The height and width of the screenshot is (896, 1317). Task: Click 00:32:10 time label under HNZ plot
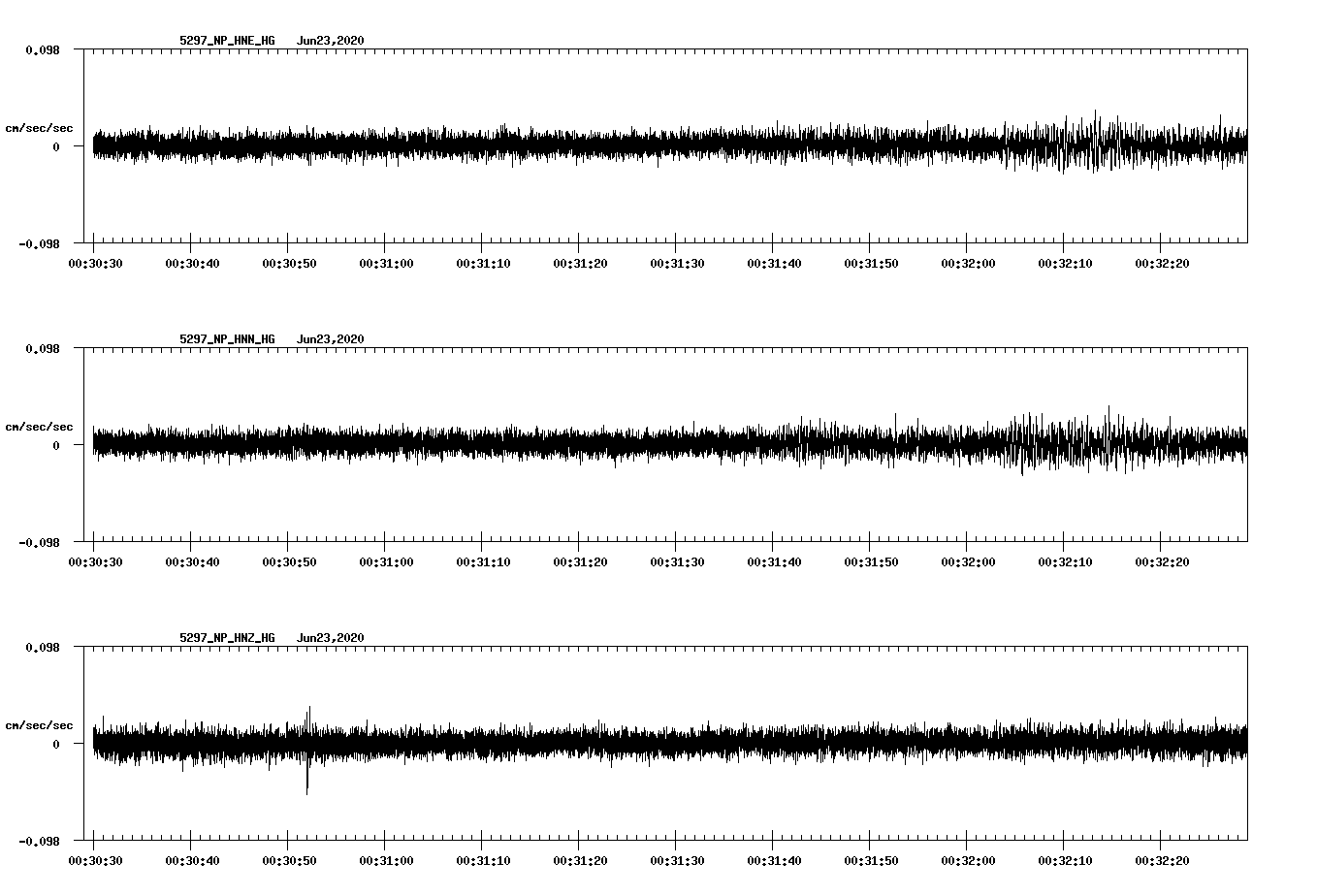pyautogui.click(x=1065, y=860)
